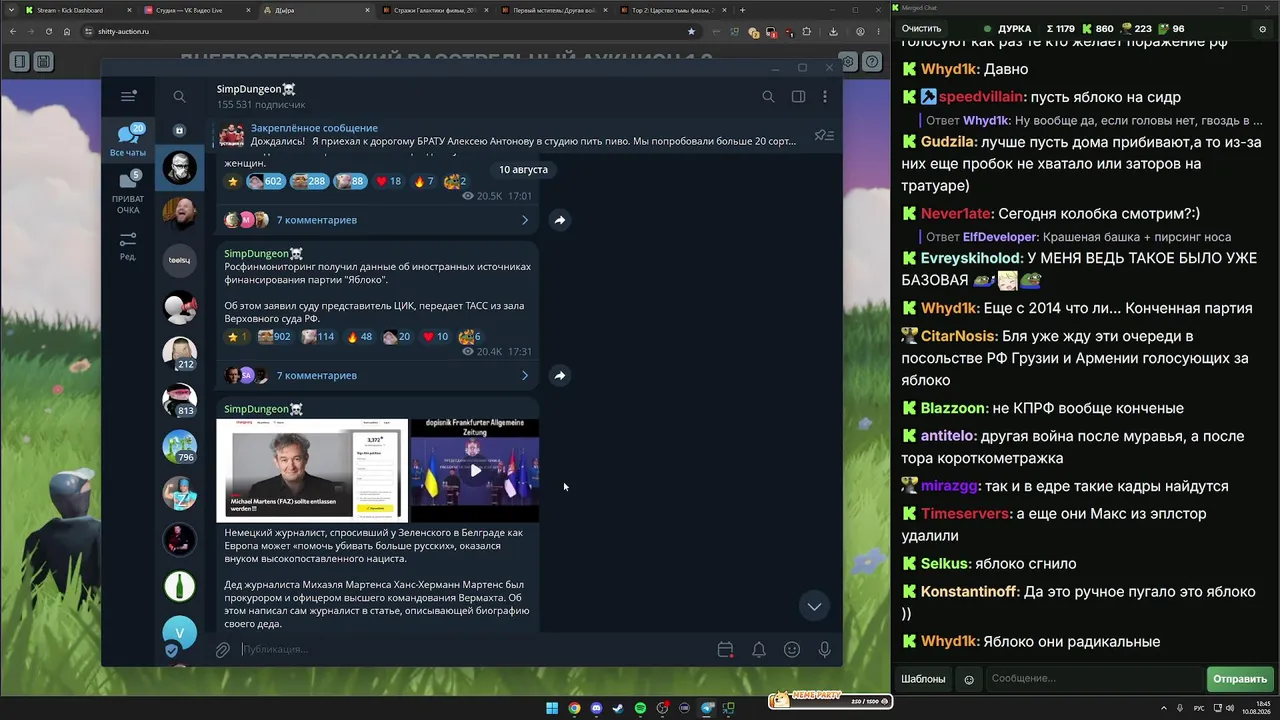Share the Росфинмониторинг post with the forward arrow
The image size is (1280, 720).
coord(560,376)
